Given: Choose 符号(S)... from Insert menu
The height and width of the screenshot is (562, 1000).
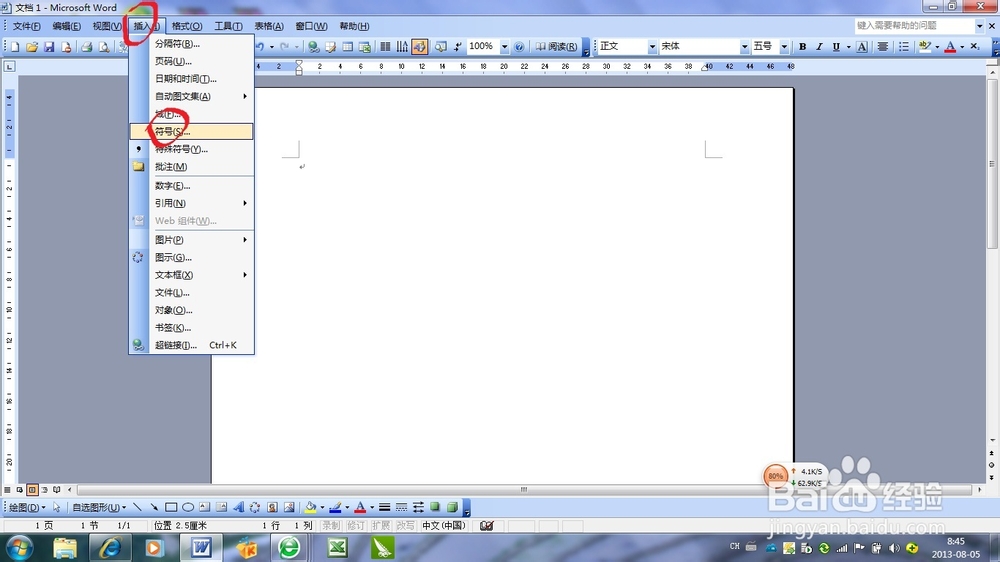Looking at the screenshot, I should click(191, 131).
